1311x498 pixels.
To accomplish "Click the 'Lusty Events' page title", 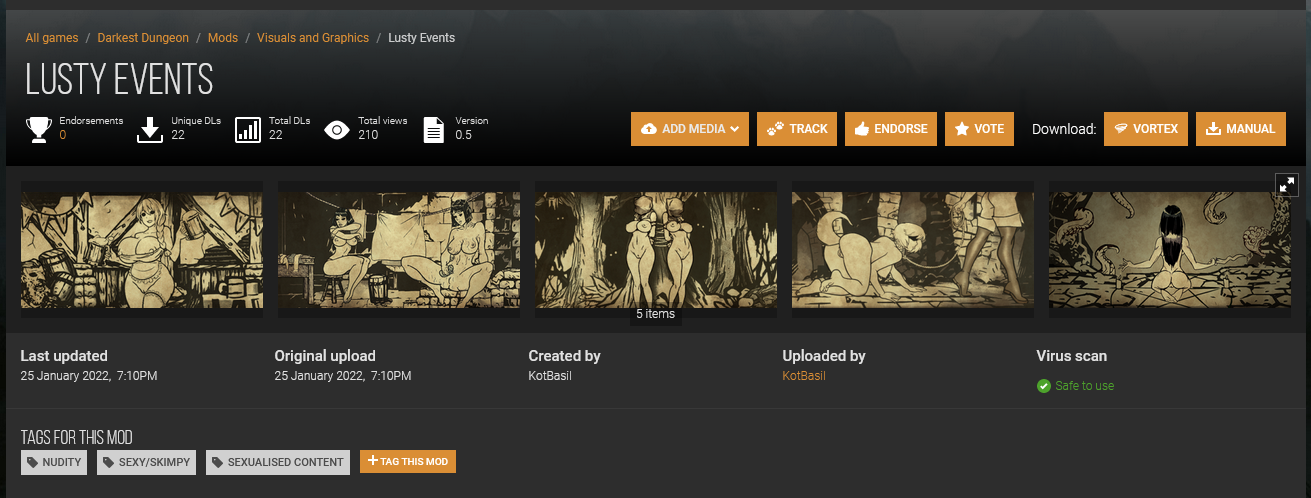I will click(x=119, y=79).
